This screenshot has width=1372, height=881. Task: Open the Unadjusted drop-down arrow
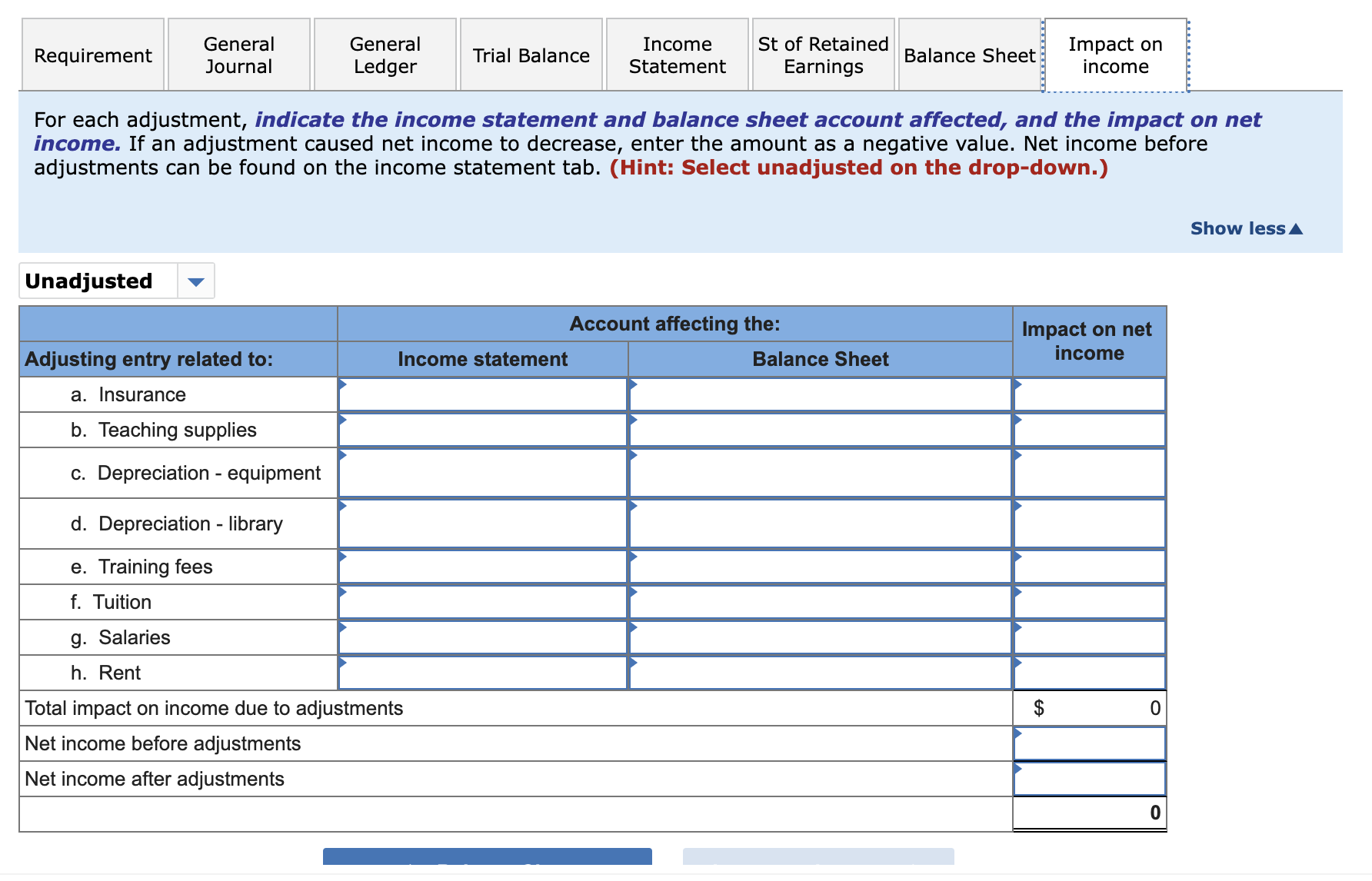196,281
